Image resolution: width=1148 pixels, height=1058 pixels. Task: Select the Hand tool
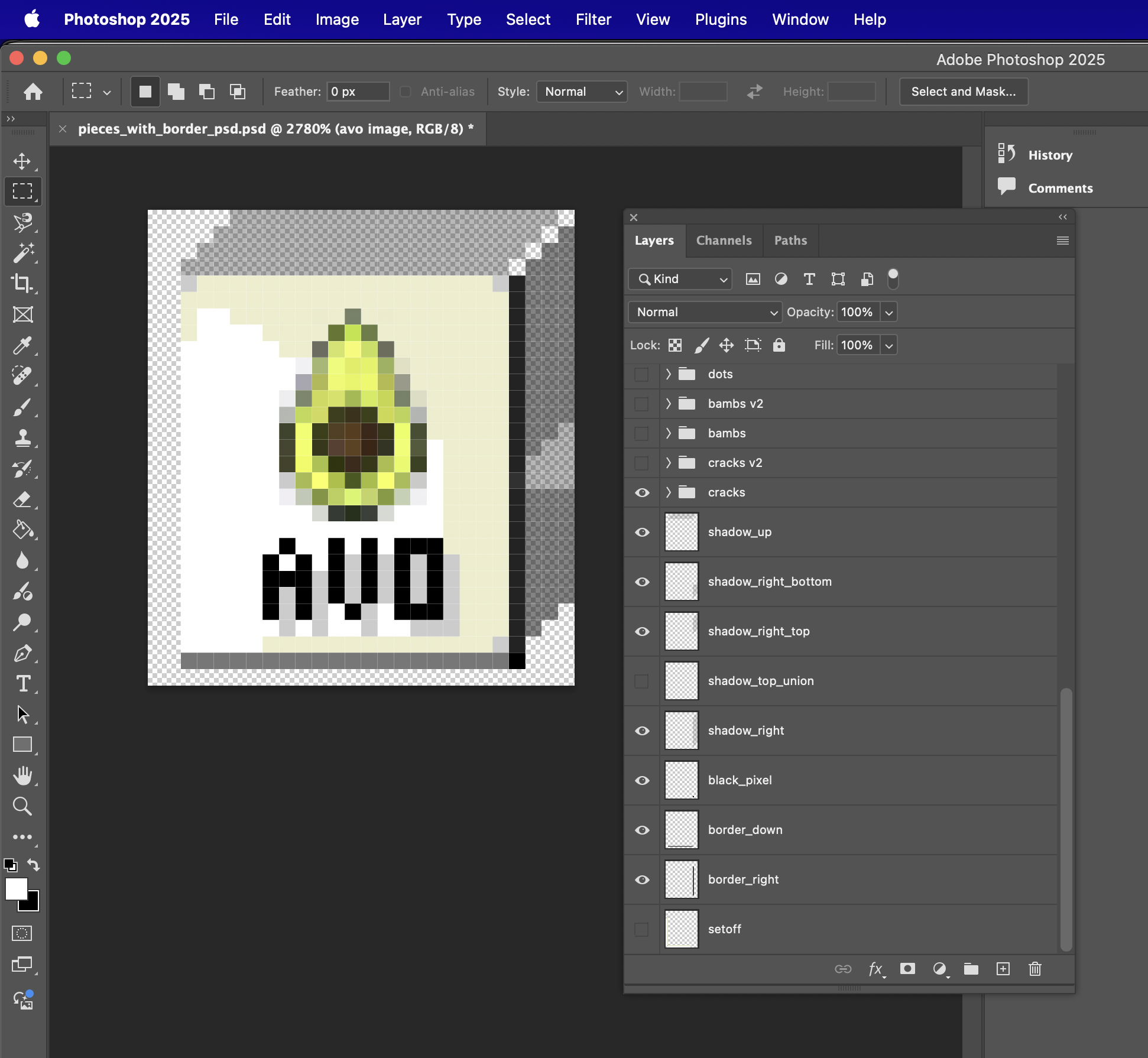[x=22, y=775]
